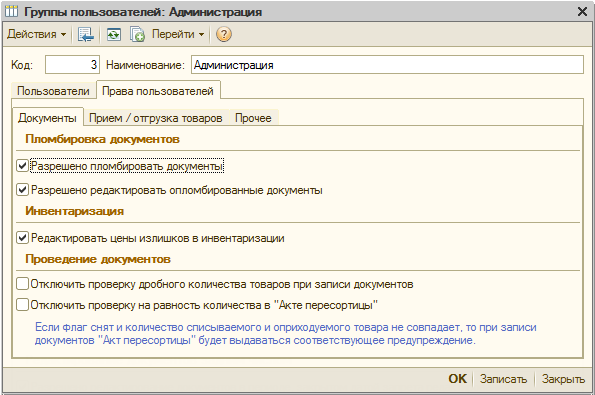595x395 pixels.
Task: Open the 'Прием / отгрузка товаров' tab
Action: pos(156,118)
